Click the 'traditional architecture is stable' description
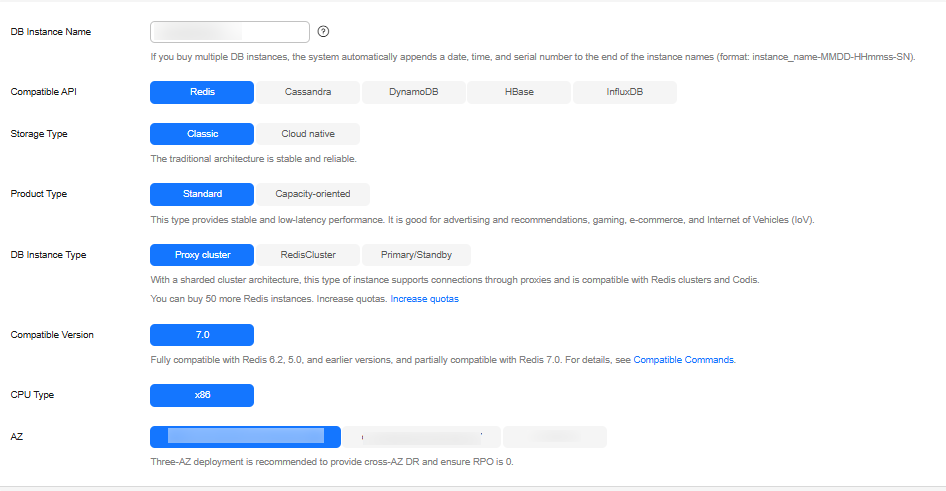 point(253,159)
